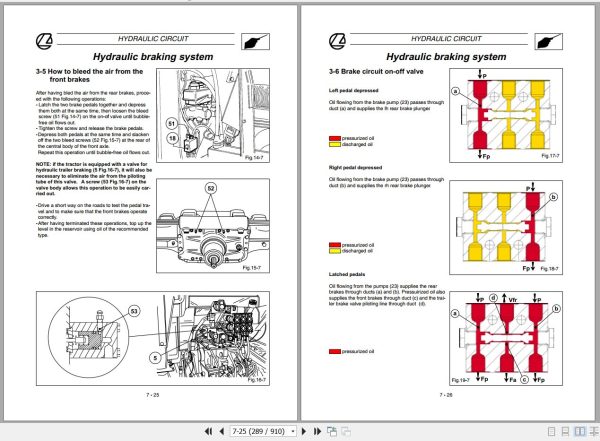
Task: Click red 'pressurized oil' legend swatch under Left pedal
Action: coord(334,138)
